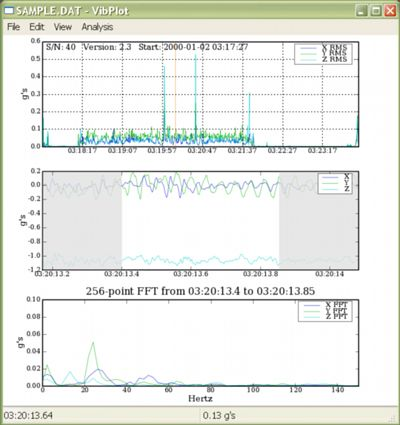Open the View menu
The width and height of the screenshot is (400, 425).
coord(63,27)
